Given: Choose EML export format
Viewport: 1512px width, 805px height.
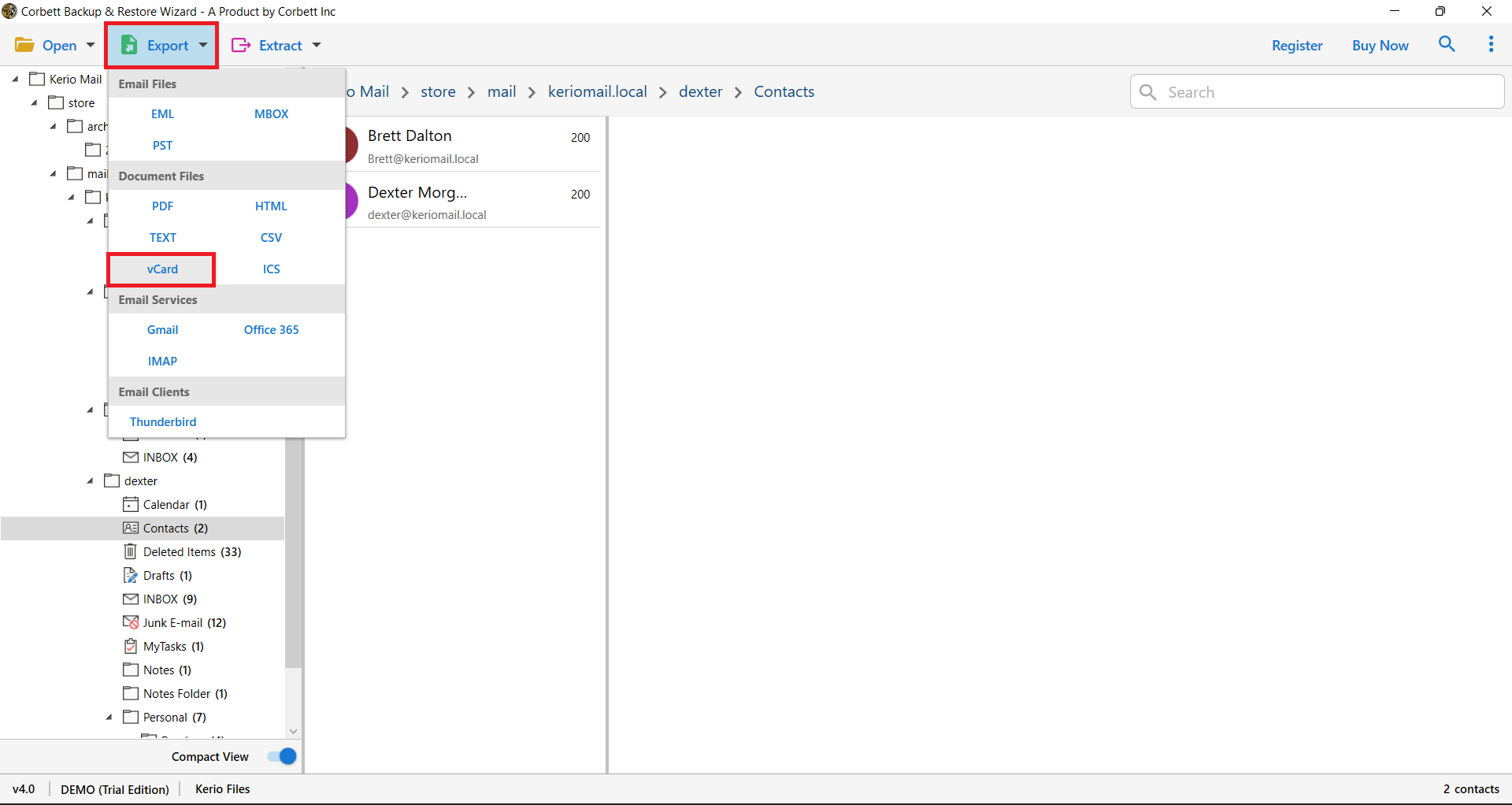Looking at the screenshot, I should point(163,113).
